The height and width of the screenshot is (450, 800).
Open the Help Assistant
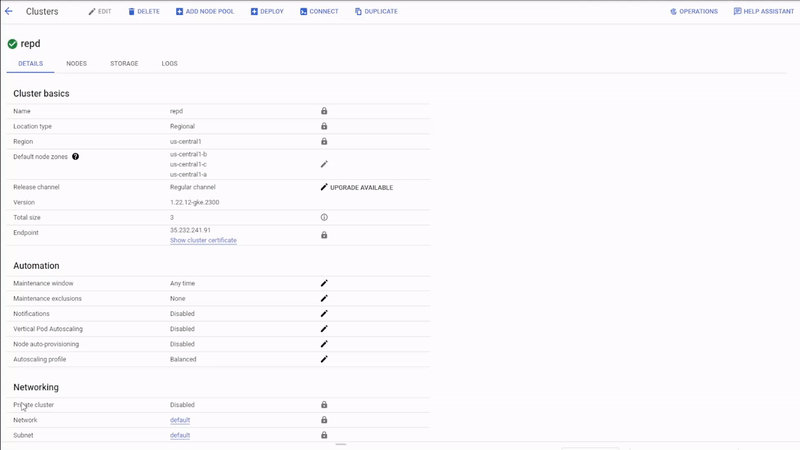click(x=764, y=11)
